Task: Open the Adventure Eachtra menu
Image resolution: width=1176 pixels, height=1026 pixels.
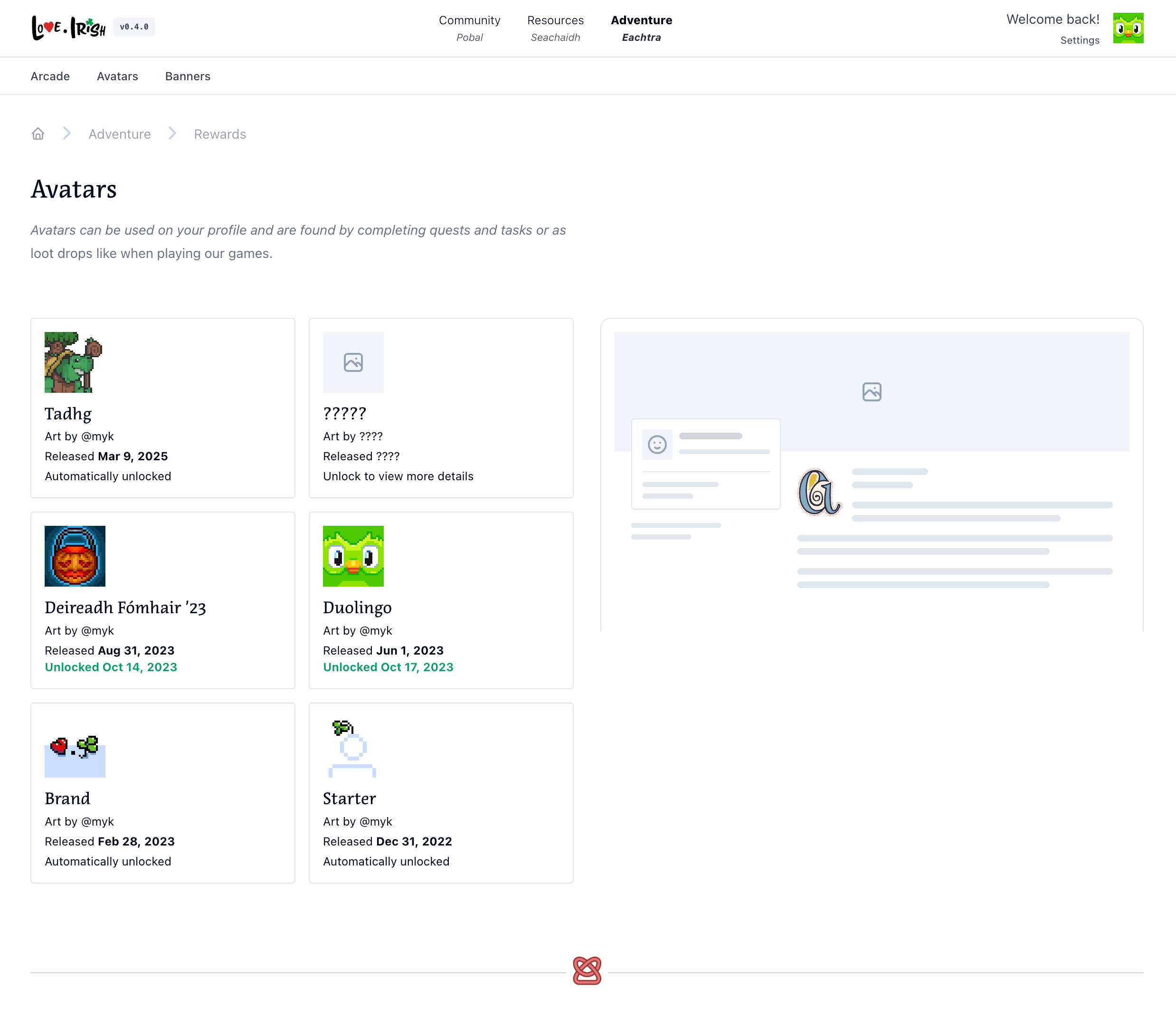Action: 641,28
